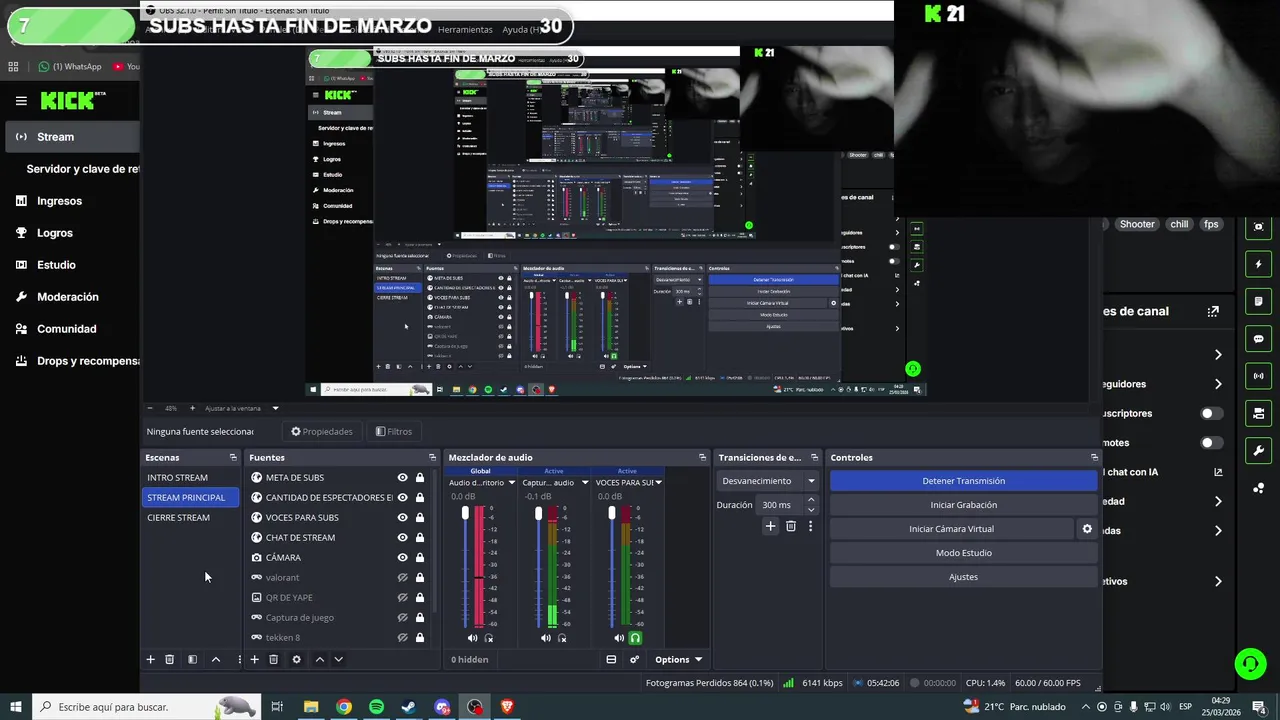Click Iniciar Cámara Virtual button
This screenshot has width=1280, height=720.
point(951,529)
